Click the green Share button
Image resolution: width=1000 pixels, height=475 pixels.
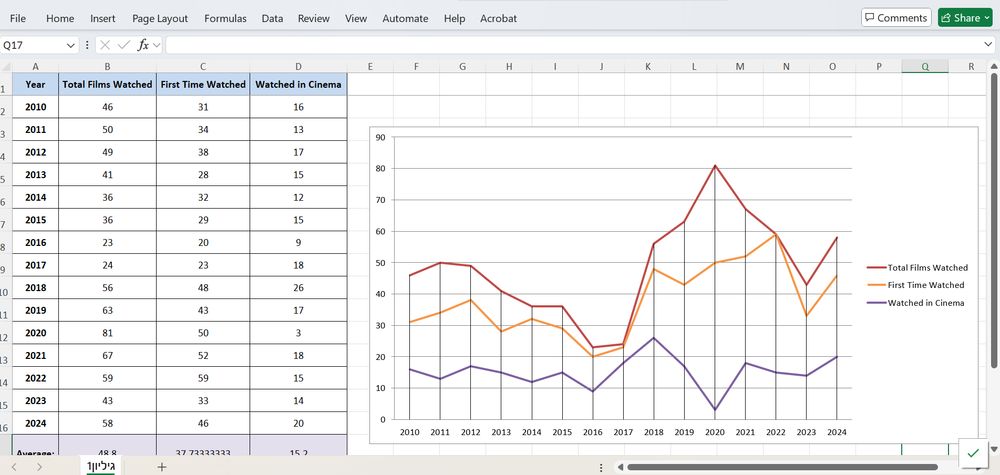point(965,18)
